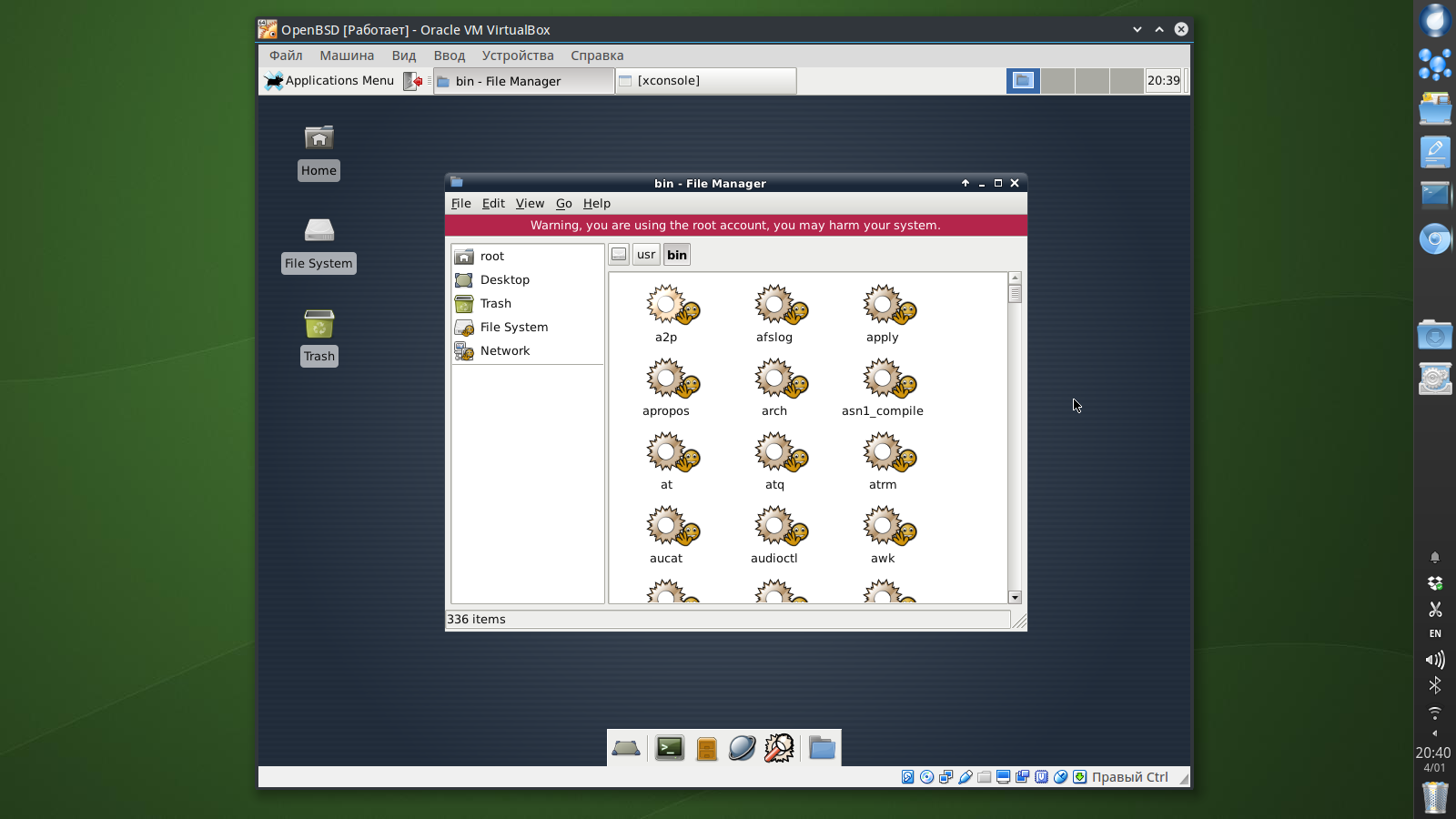Click the file list scrollbar down arrow

point(1016,597)
